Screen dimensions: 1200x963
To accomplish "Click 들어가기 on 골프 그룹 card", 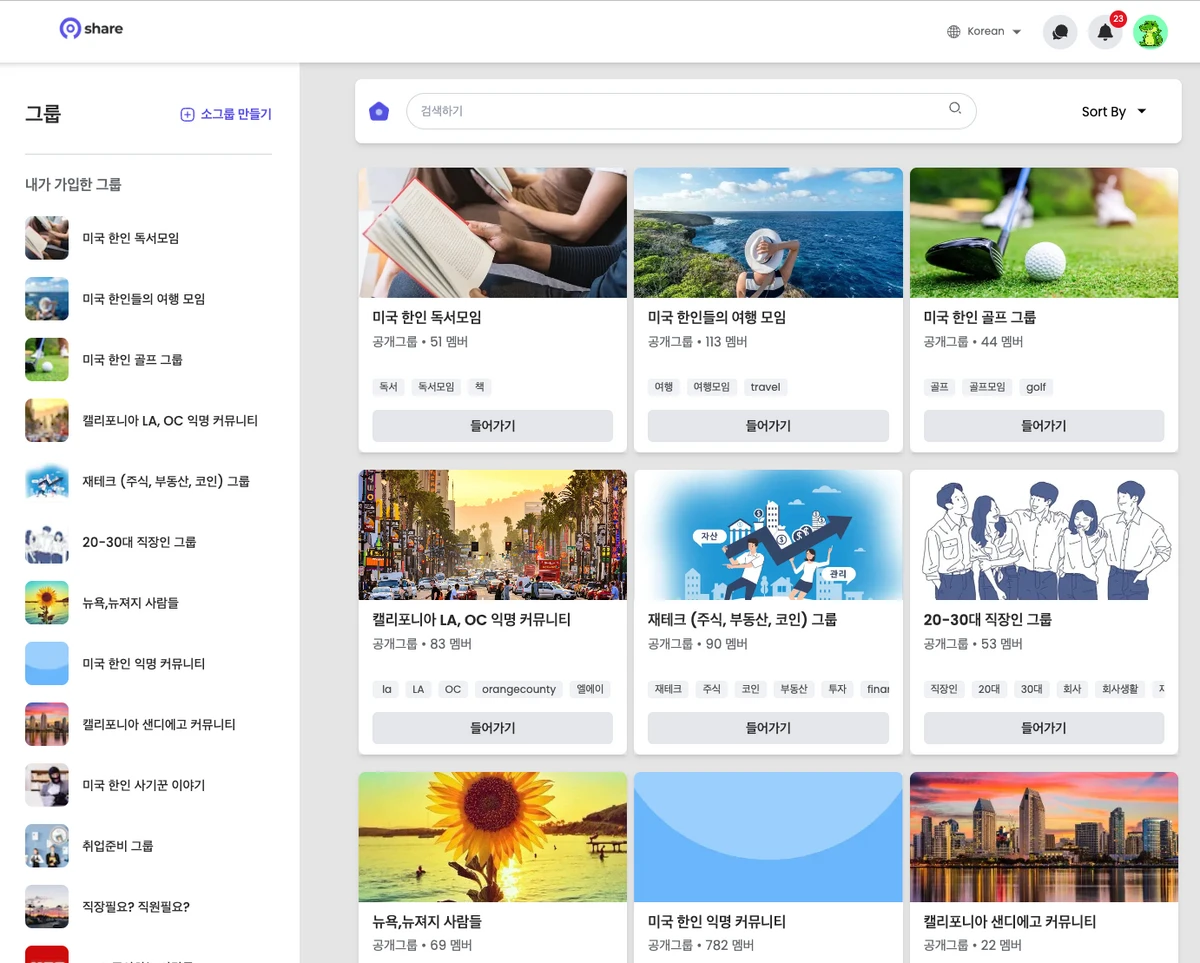I will [x=1044, y=426].
